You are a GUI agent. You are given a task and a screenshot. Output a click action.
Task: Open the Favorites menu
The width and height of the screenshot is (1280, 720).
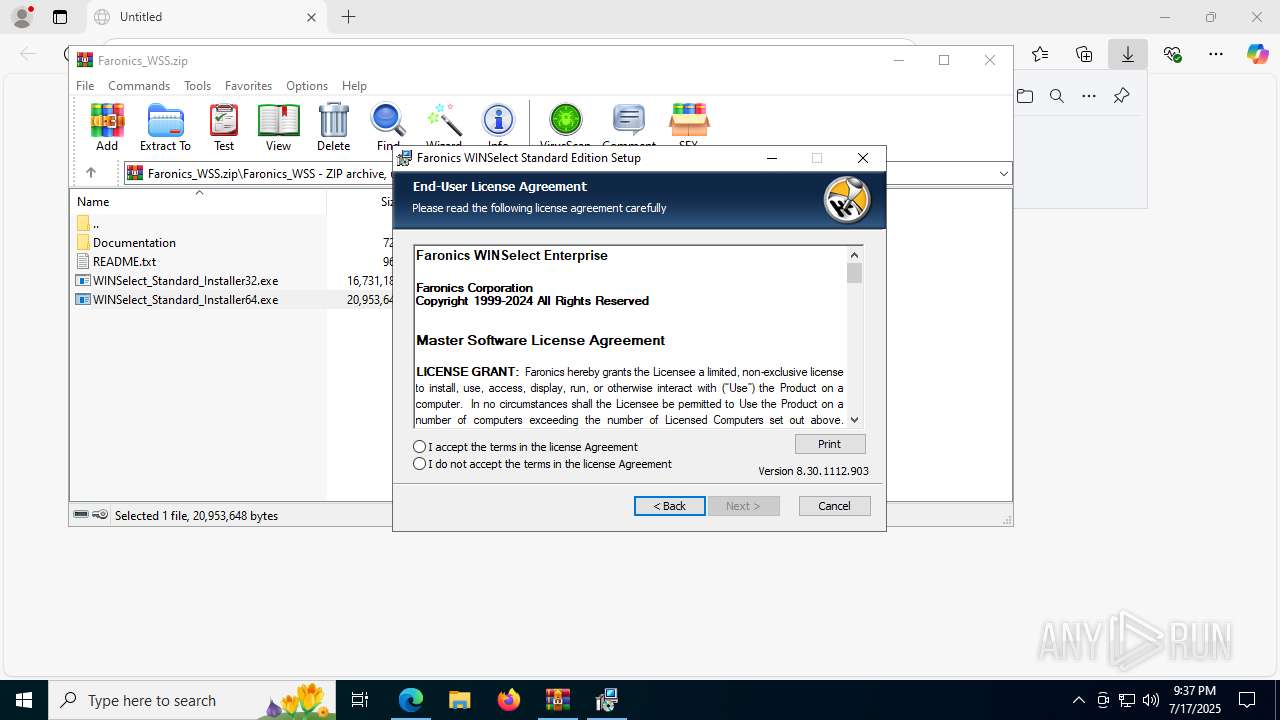coord(248,86)
